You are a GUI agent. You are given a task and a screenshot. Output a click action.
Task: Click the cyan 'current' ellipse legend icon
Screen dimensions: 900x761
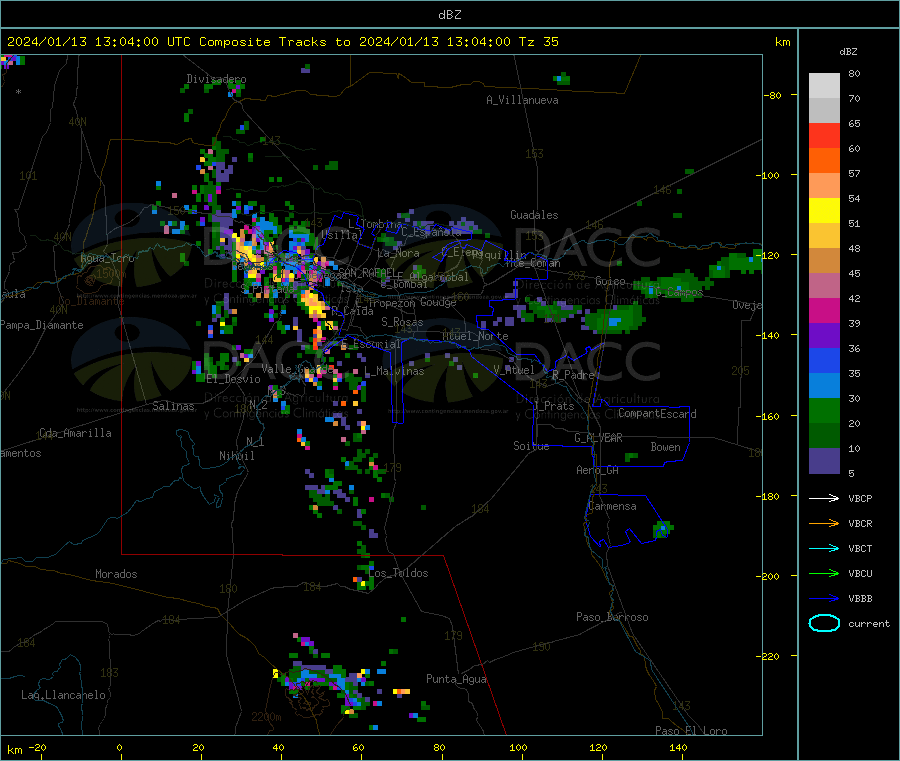(824, 623)
